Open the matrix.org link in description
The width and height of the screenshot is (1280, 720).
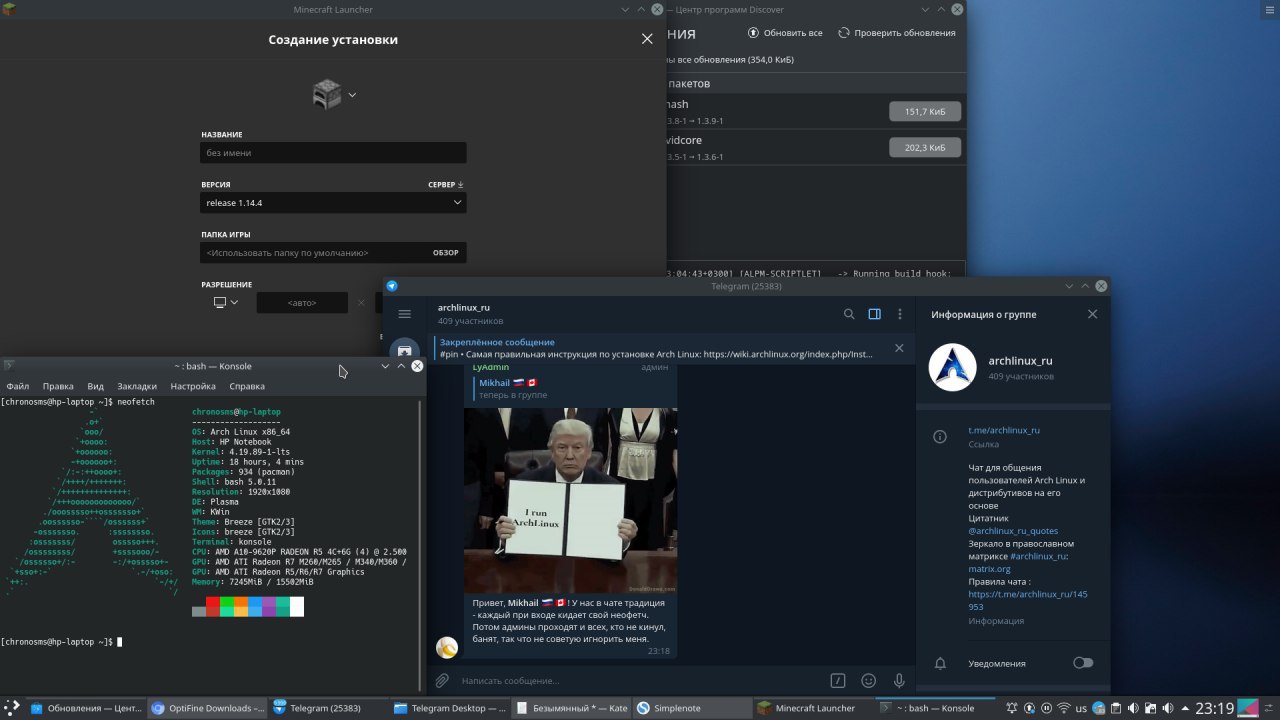coord(989,569)
